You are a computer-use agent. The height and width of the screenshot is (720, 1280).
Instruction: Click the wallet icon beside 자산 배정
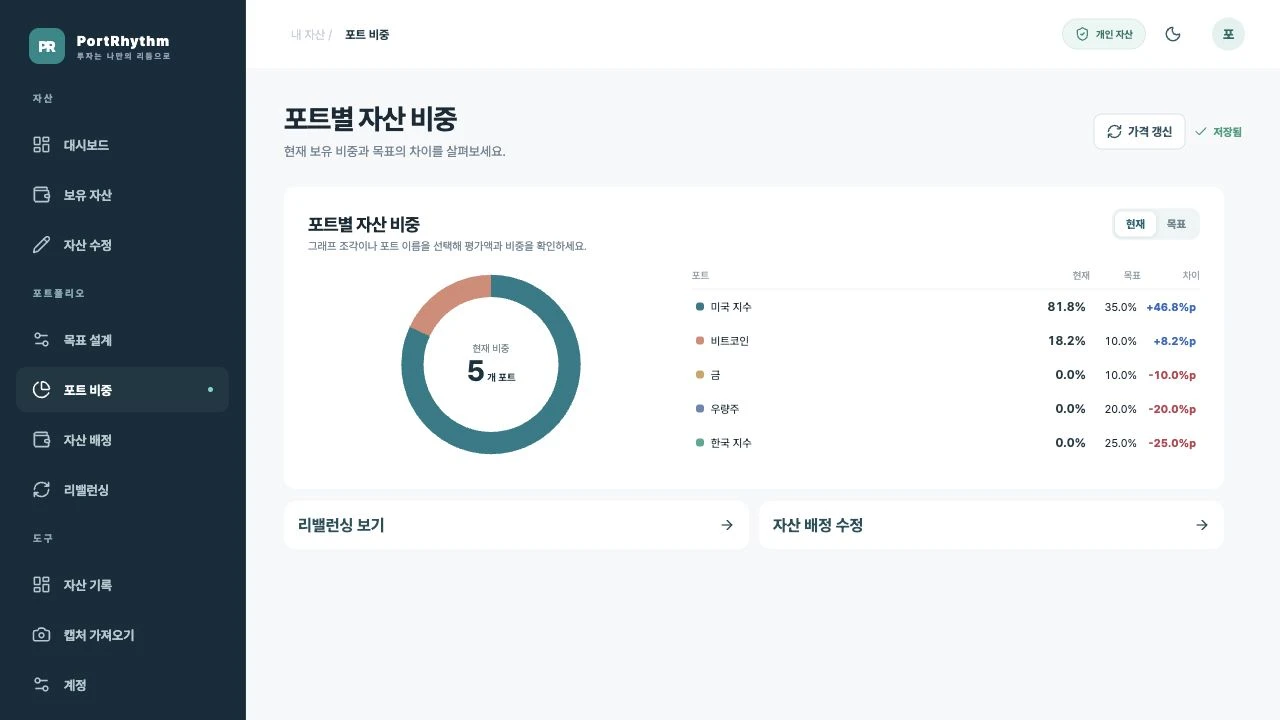point(41,440)
